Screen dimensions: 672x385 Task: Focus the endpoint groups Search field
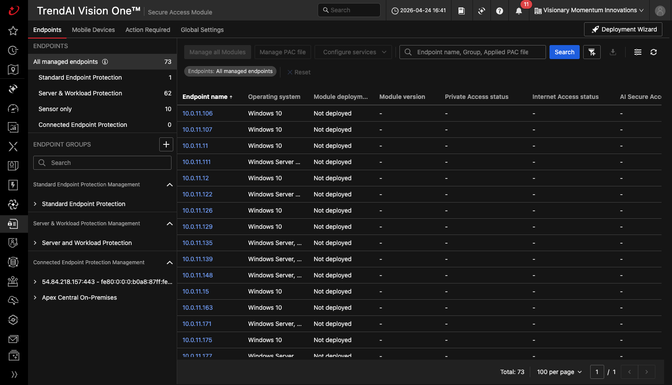(102, 162)
